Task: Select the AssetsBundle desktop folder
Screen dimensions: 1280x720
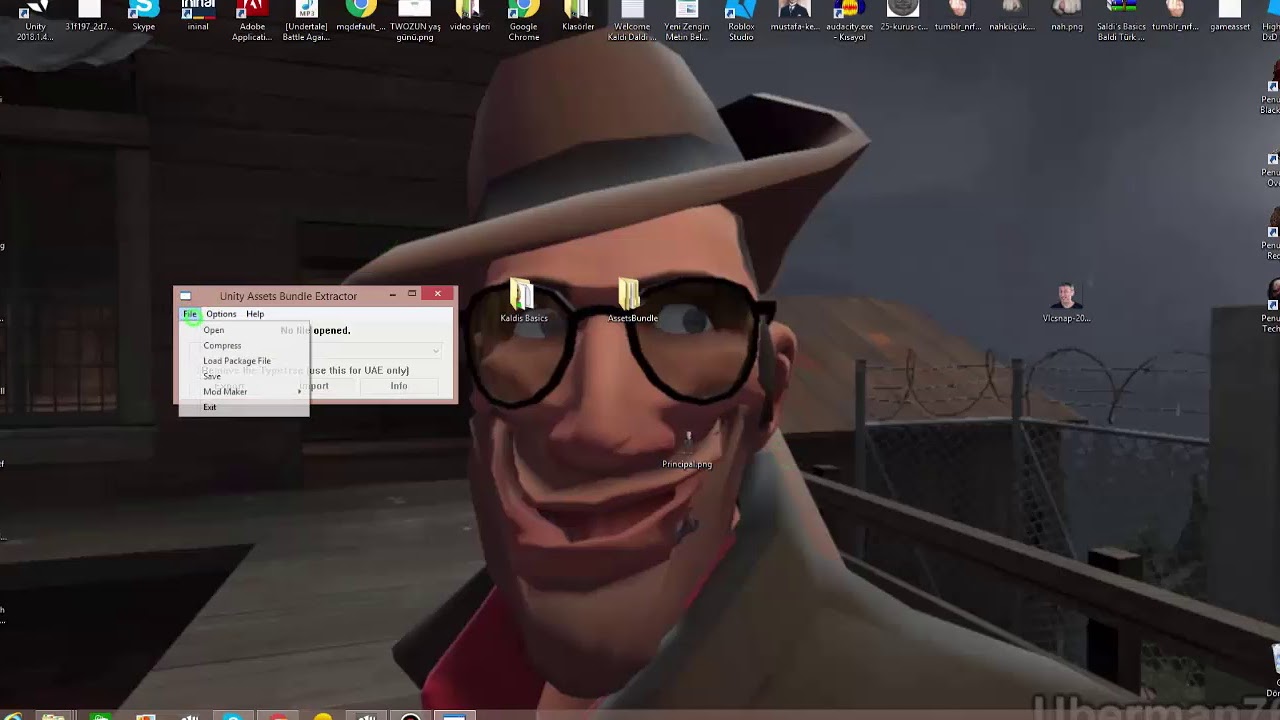Action: pos(632,301)
